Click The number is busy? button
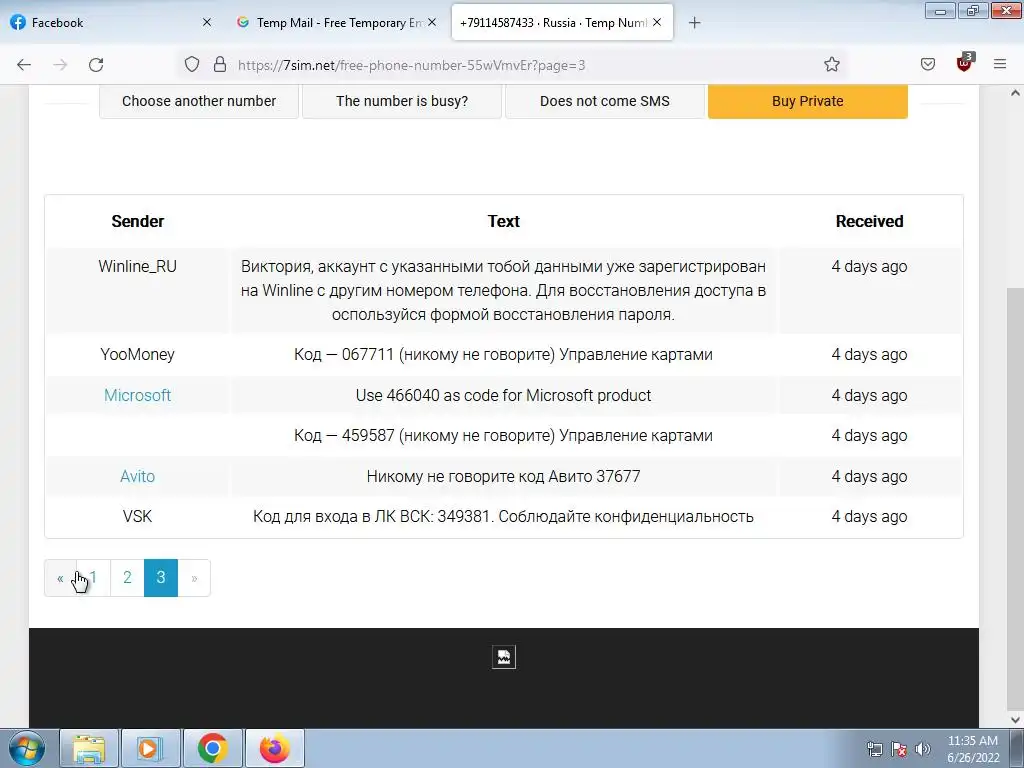 coord(402,101)
